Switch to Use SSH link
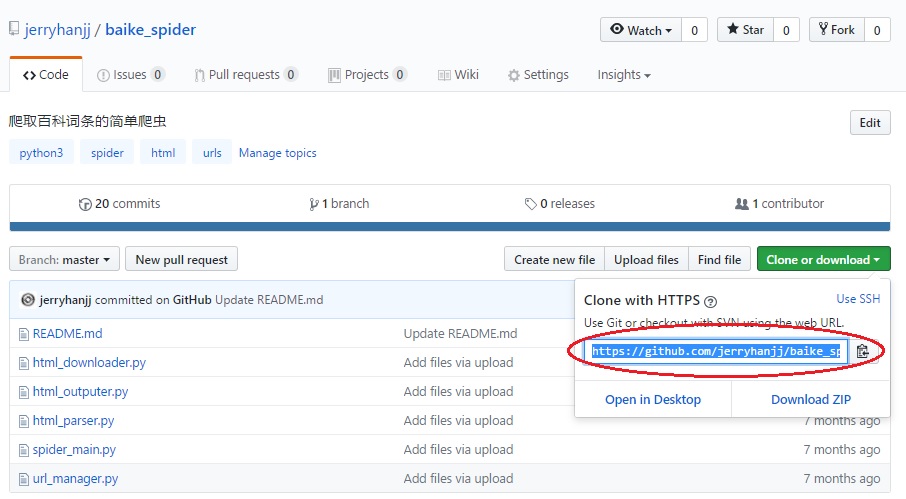 click(858, 299)
